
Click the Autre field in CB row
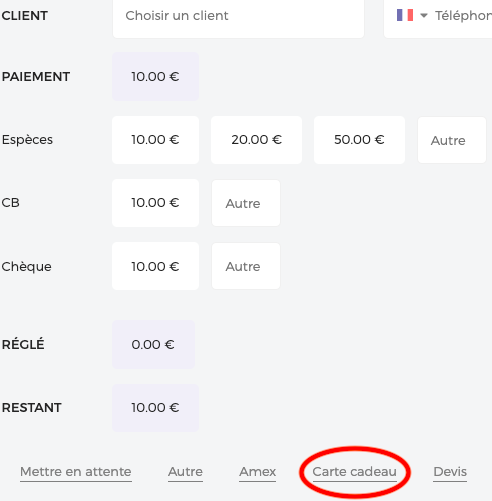click(246, 203)
